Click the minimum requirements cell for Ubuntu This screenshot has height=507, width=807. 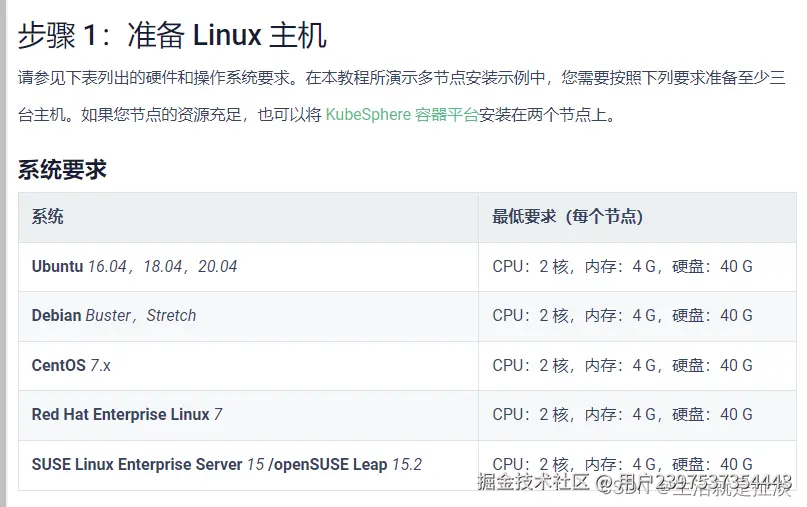[x=622, y=266]
